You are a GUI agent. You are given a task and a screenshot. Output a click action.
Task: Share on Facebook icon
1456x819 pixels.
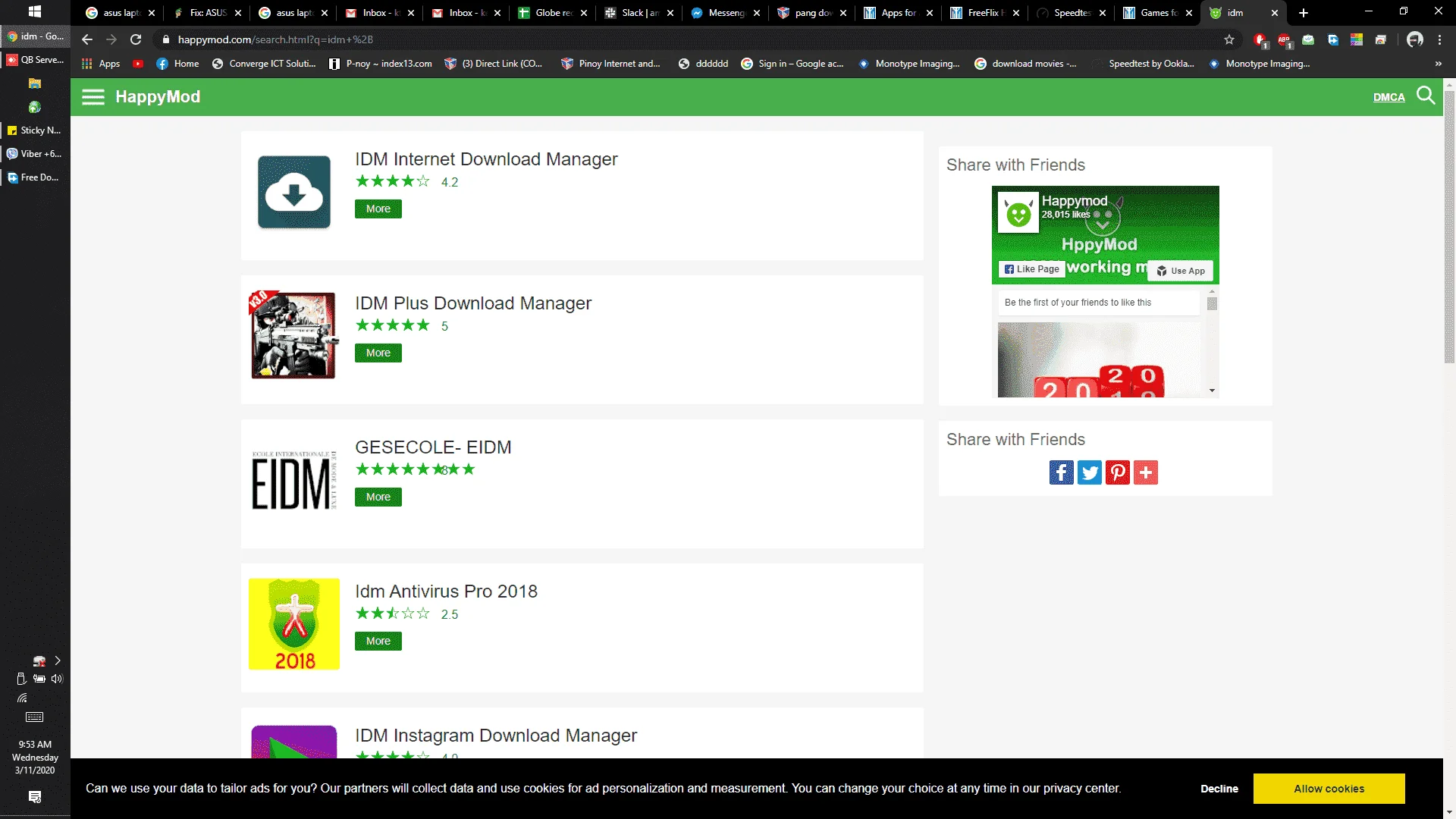[x=1062, y=472]
